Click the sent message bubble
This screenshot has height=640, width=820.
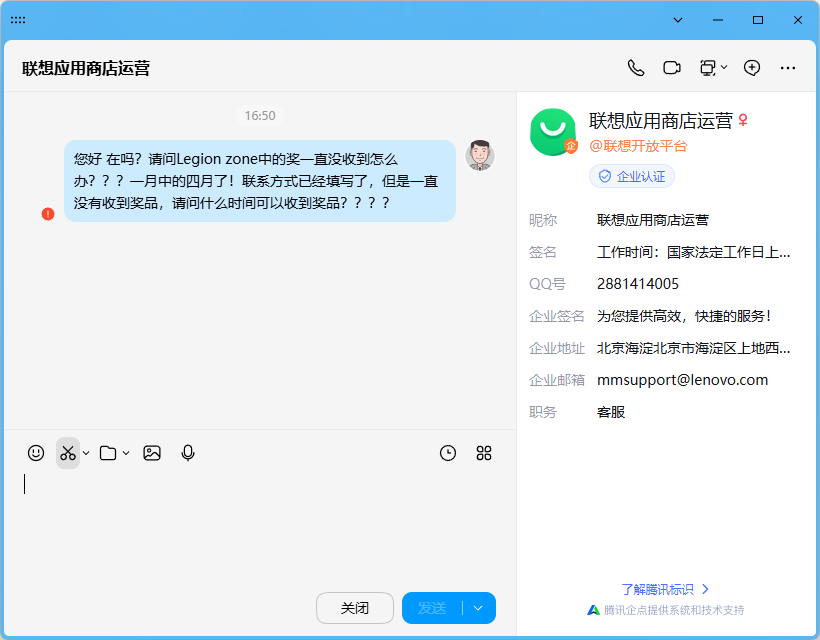click(260, 181)
